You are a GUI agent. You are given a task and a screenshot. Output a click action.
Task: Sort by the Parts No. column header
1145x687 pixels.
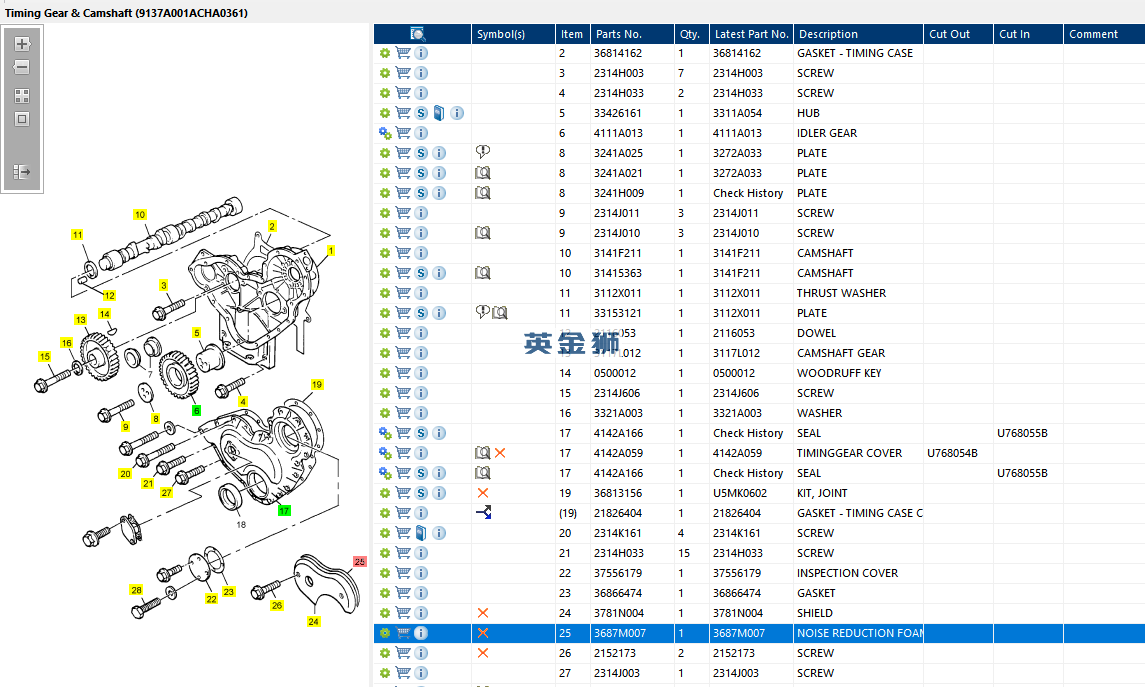[632, 34]
